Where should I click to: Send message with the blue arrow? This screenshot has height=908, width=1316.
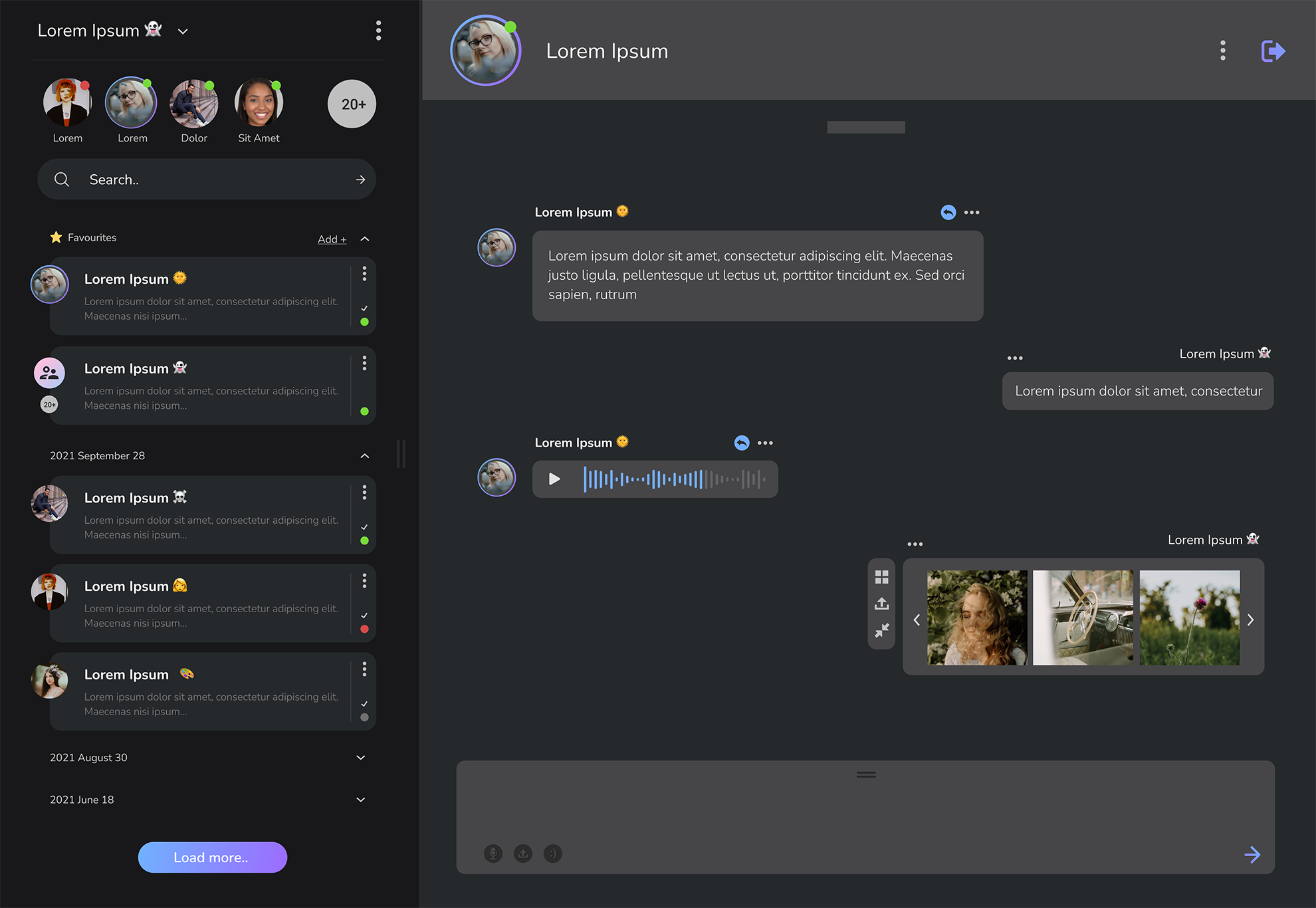[1252, 855]
